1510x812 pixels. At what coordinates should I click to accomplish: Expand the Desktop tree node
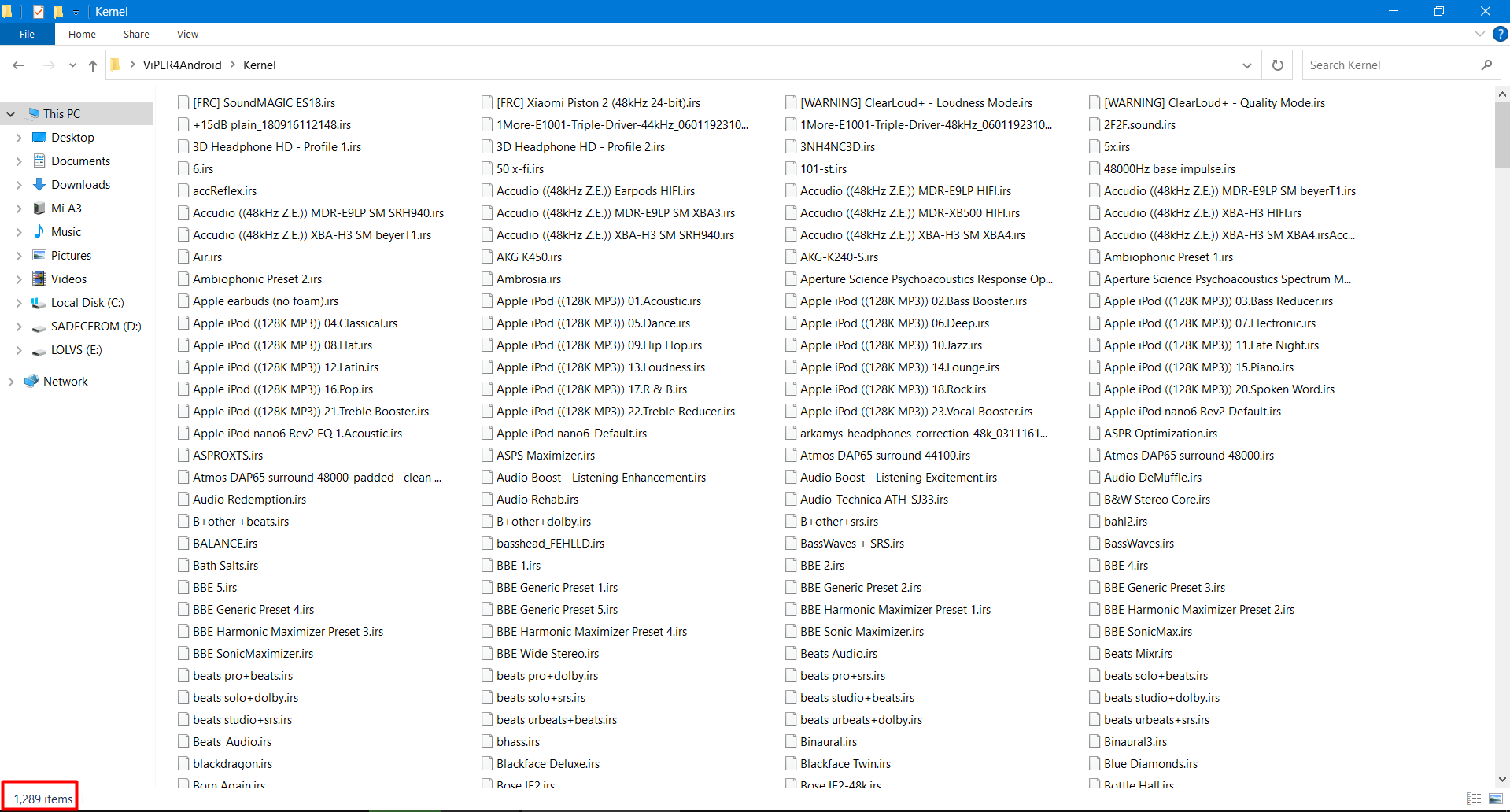pyautogui.click(x=19, y=137)
